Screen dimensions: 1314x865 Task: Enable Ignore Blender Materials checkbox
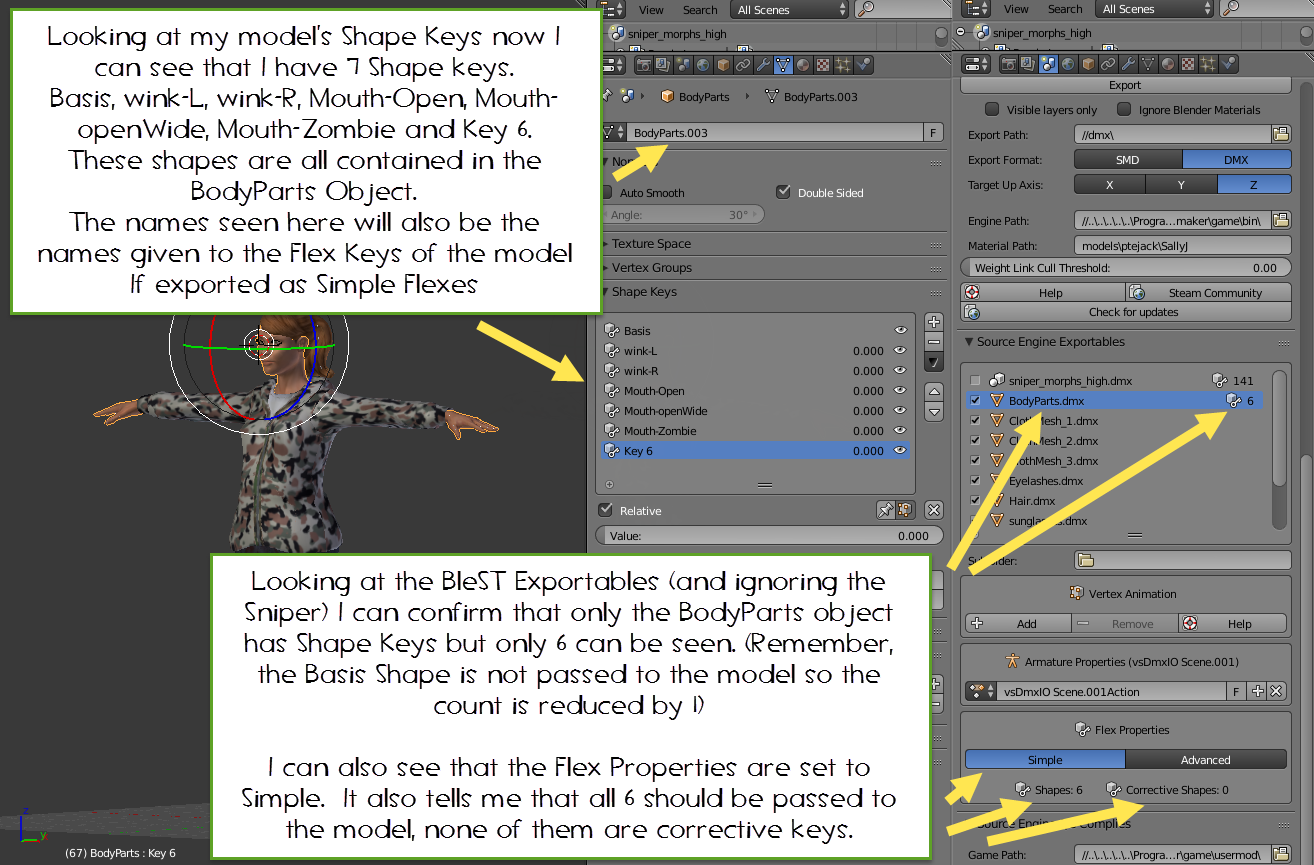click(1124, 109)
